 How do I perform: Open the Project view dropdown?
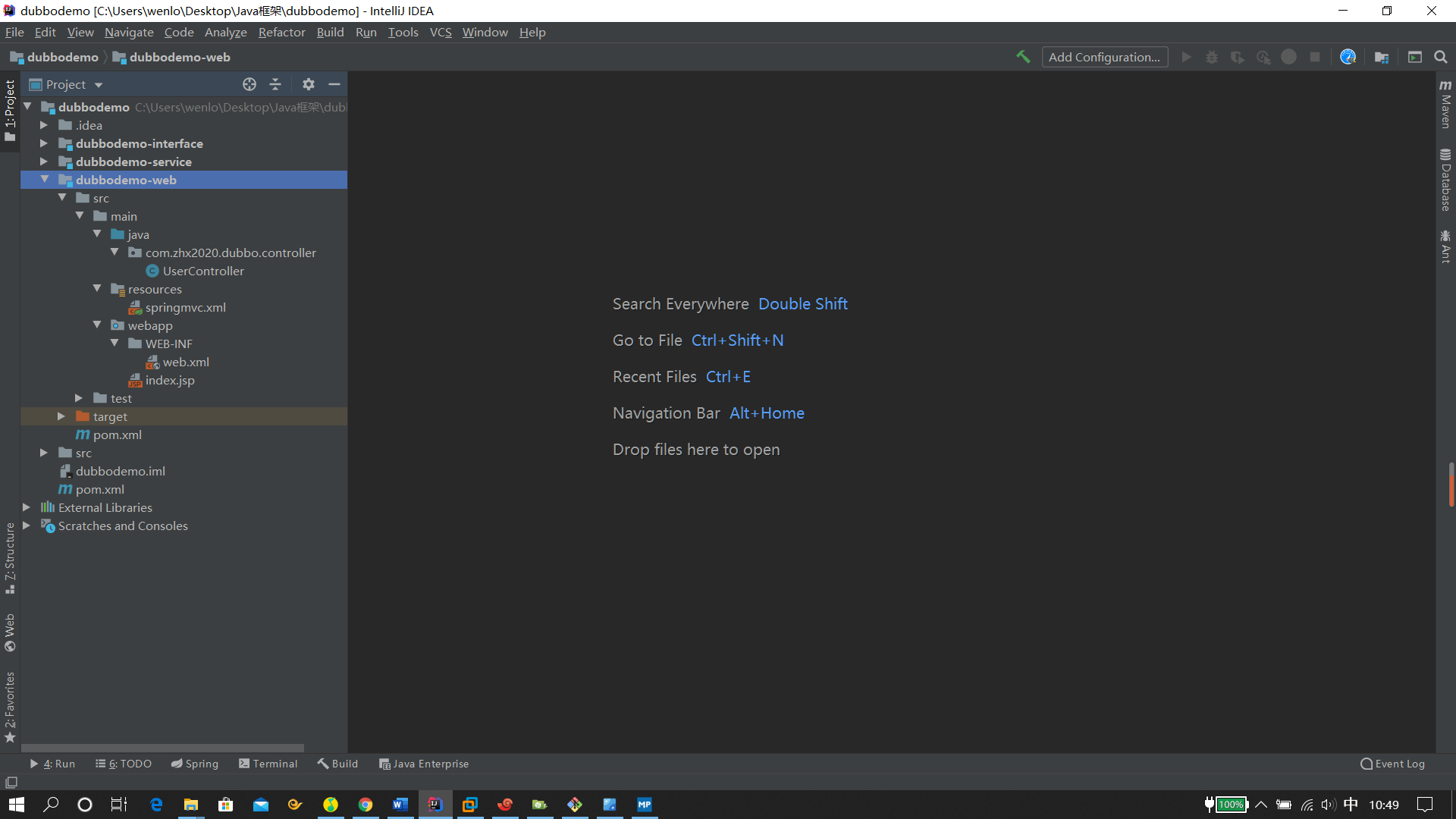[99, 85]
